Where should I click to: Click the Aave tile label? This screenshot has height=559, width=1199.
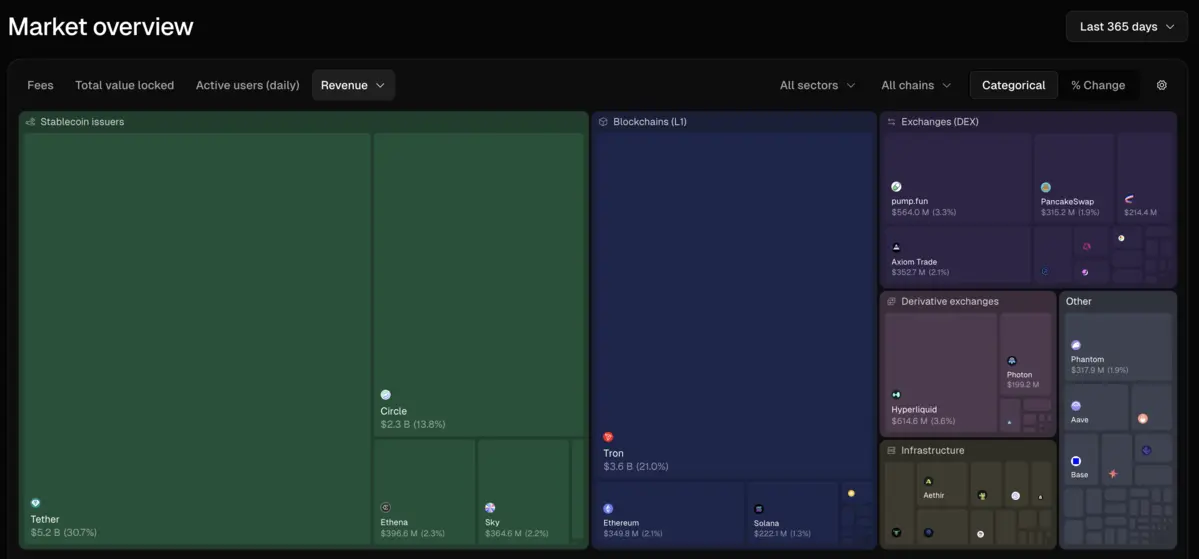click(1080, 420)
